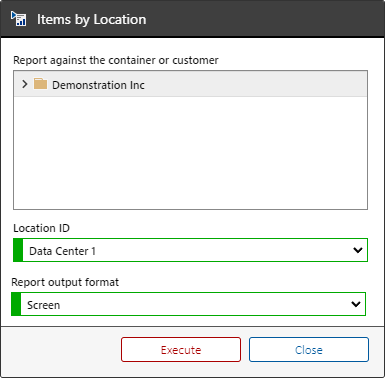Click the green indicator beside Data Center 1
The image size is (385, 378).
(18, 250)
